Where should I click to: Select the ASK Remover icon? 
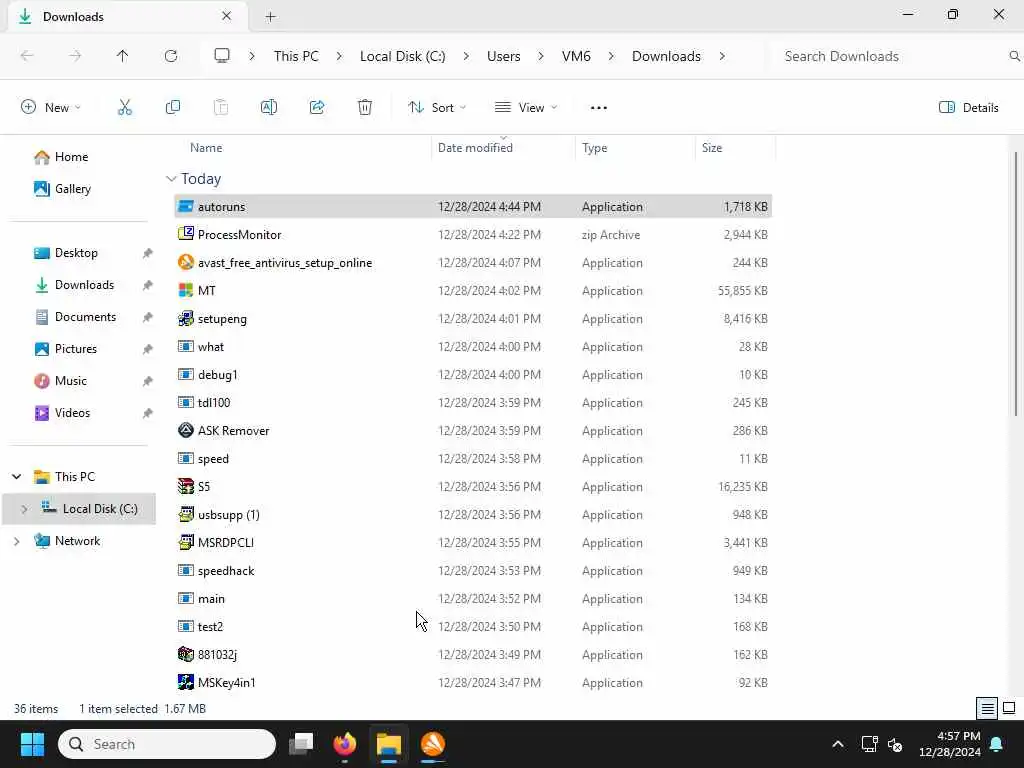coord(186,430)
